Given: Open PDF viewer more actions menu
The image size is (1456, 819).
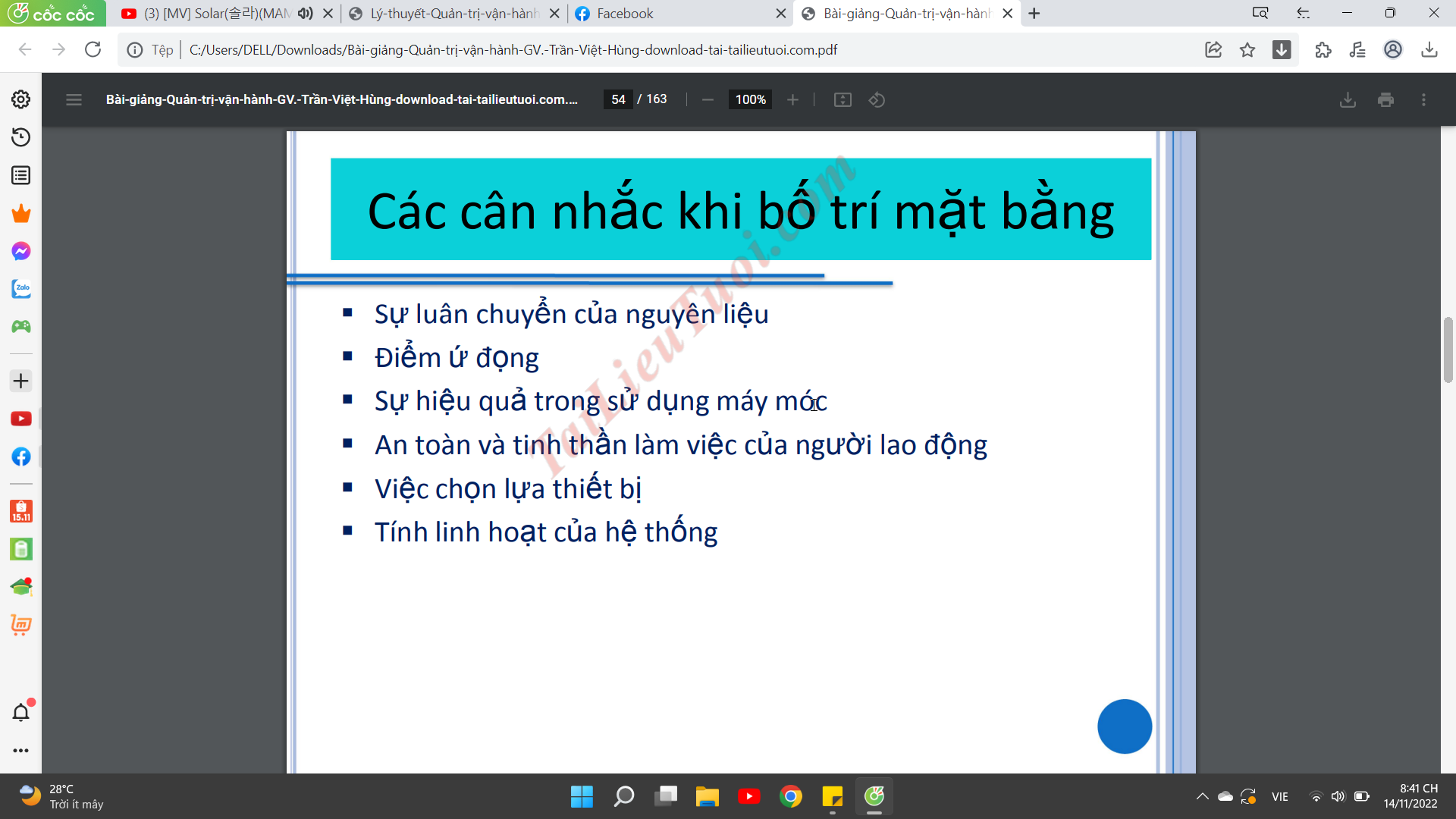Looking at the screenshot, I should [1423, 100].
